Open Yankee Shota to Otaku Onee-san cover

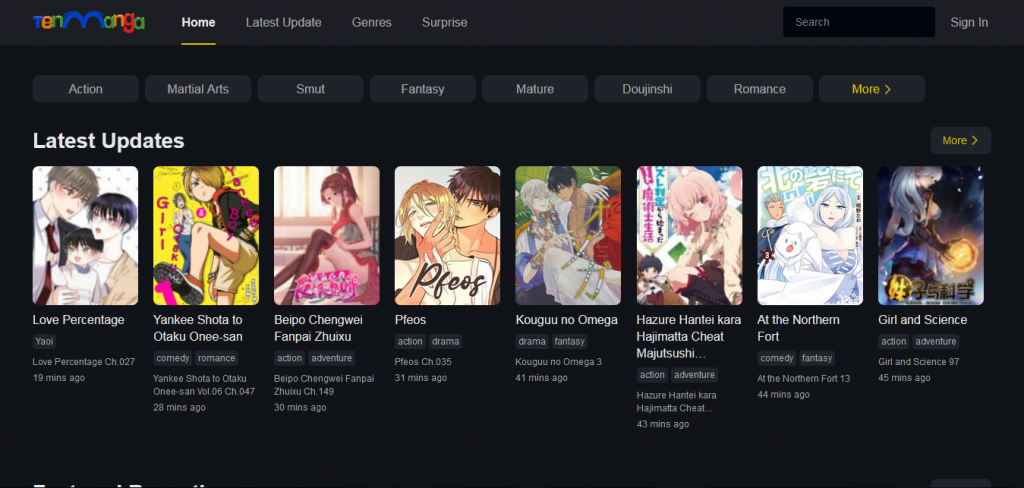coord(206,235)
